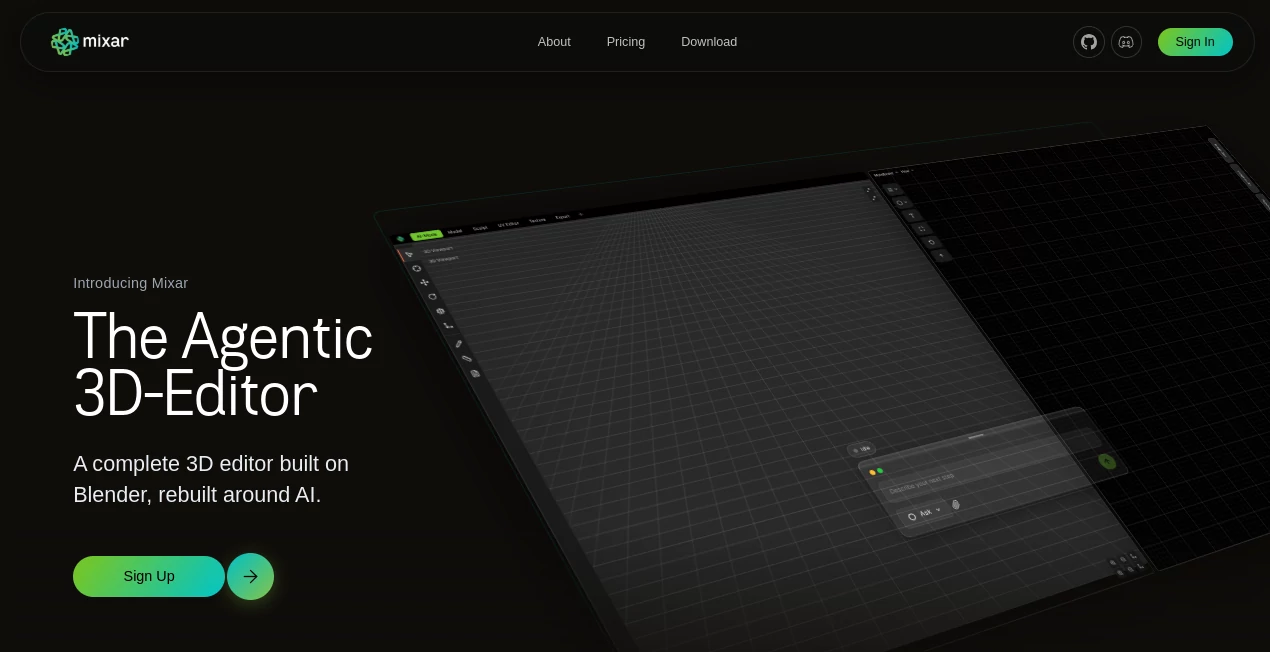
Task: Click the "Introducing Mixar" text
Action: [x=131, y=283]
